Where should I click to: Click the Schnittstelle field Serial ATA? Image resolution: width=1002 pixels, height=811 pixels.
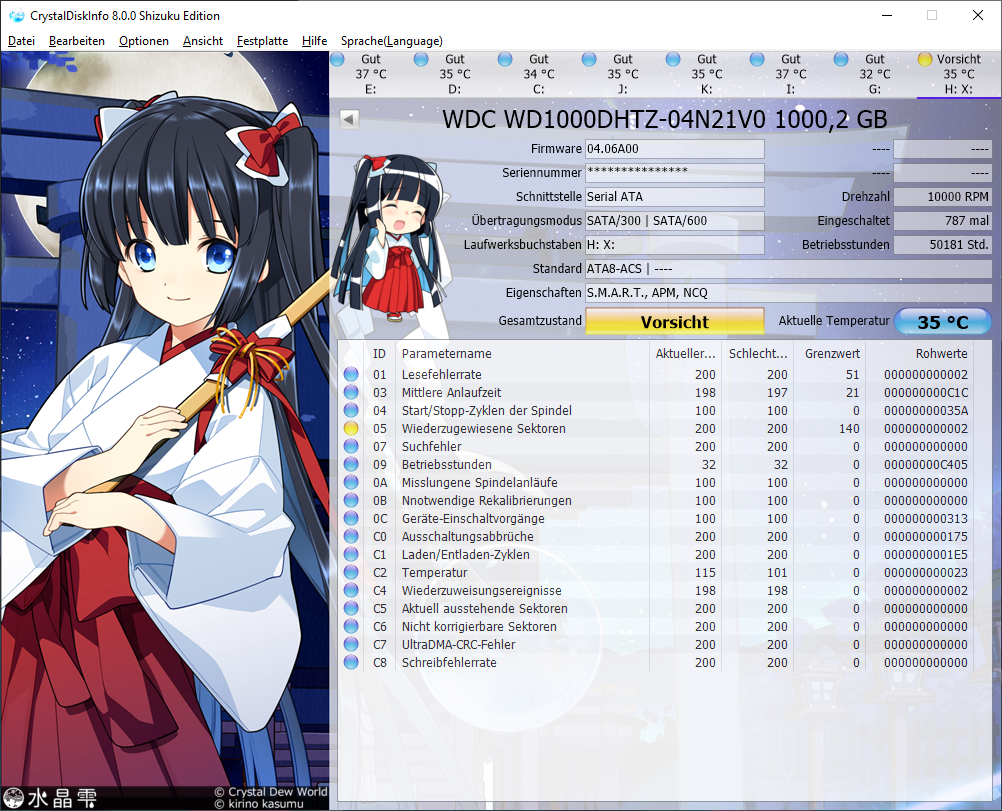pos(675,197)
